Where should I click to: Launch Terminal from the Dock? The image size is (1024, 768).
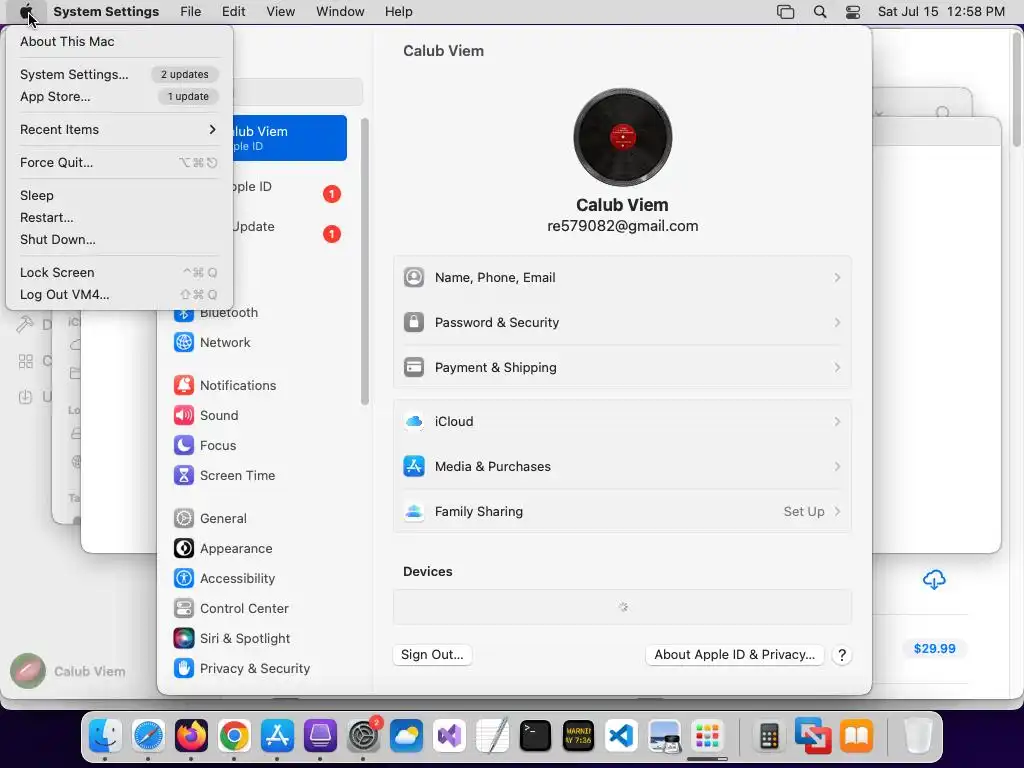535,736
